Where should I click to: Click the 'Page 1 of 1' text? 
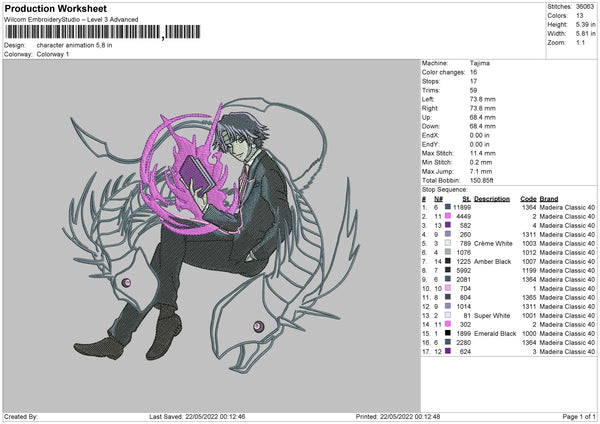tap(579, 416)
